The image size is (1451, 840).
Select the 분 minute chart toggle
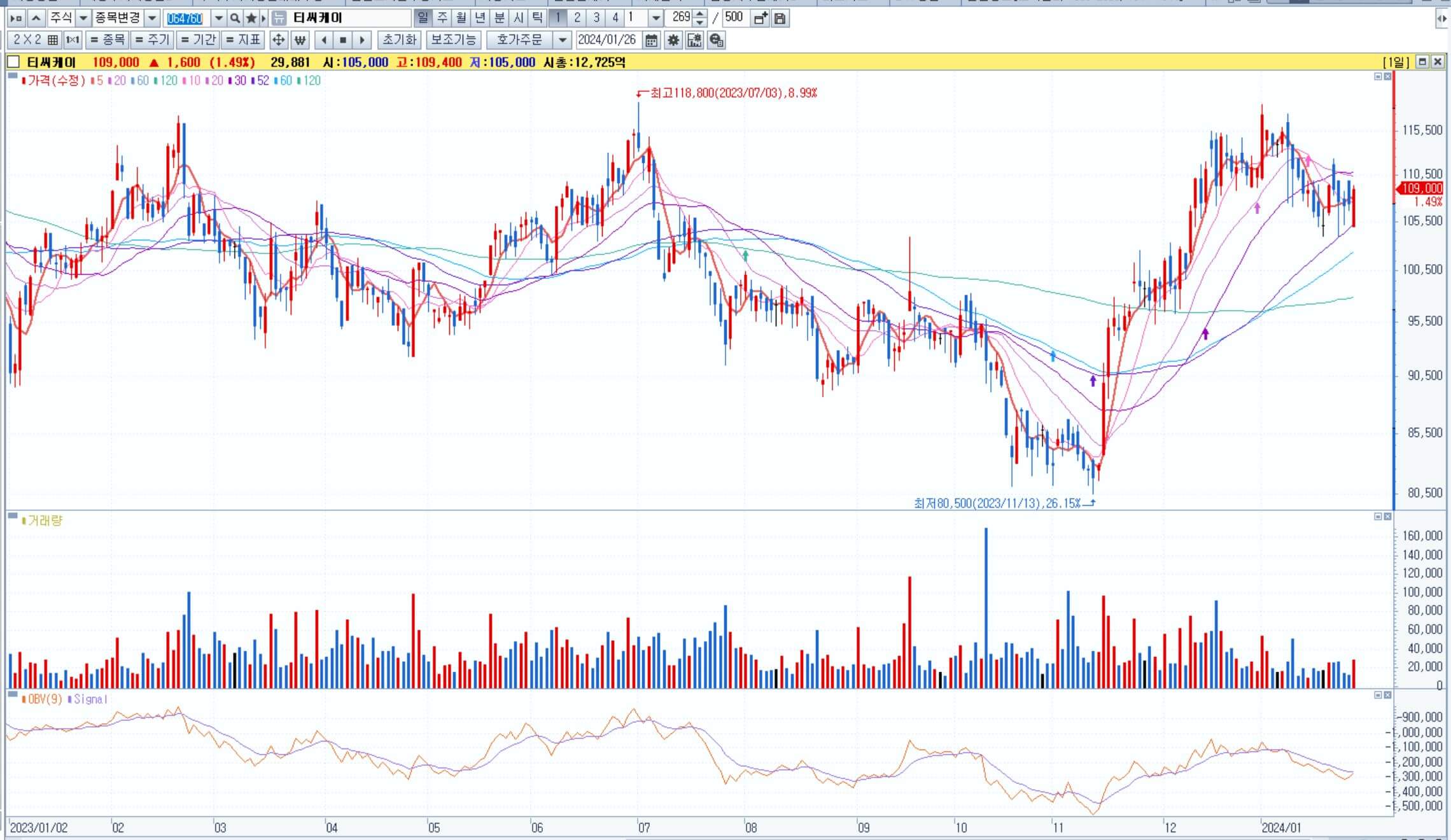point(500,18)
